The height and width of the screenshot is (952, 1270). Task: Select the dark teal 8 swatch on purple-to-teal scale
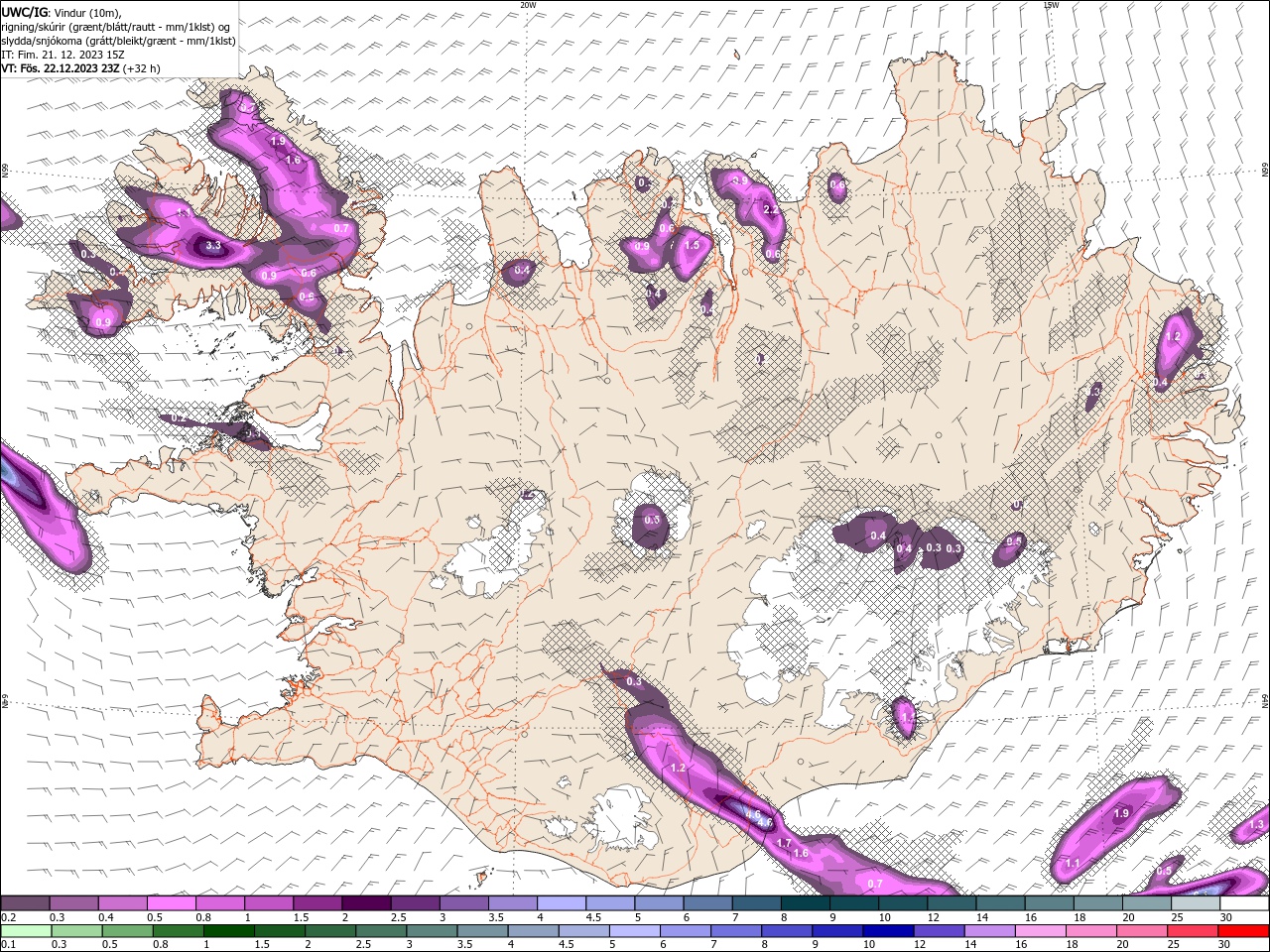pyautogui.click(x=806, y=903)
